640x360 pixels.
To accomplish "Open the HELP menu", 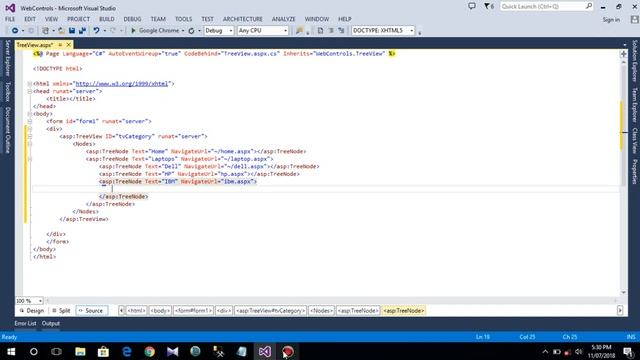I will (344, 19).
